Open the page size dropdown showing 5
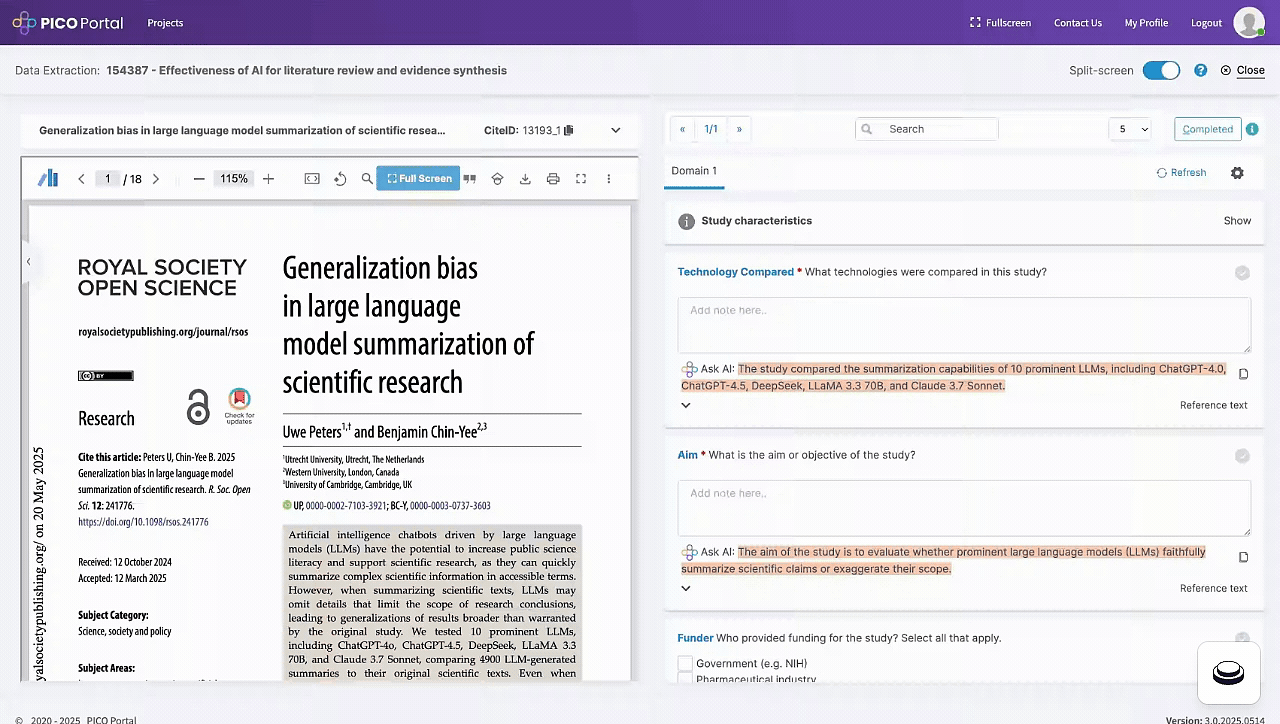Viewport: 1280px width, 724px height. coord(1129,129)
